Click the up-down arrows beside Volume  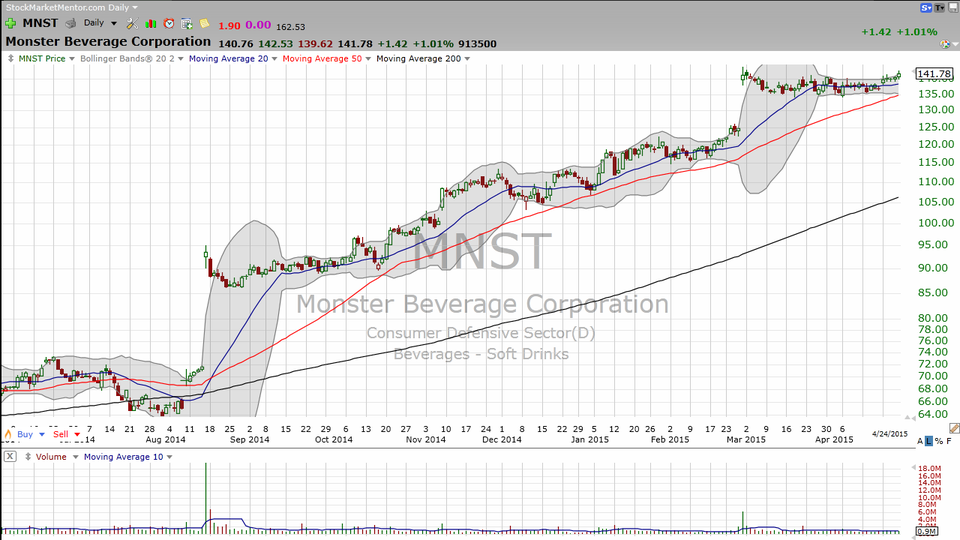[x=28, y=457]
